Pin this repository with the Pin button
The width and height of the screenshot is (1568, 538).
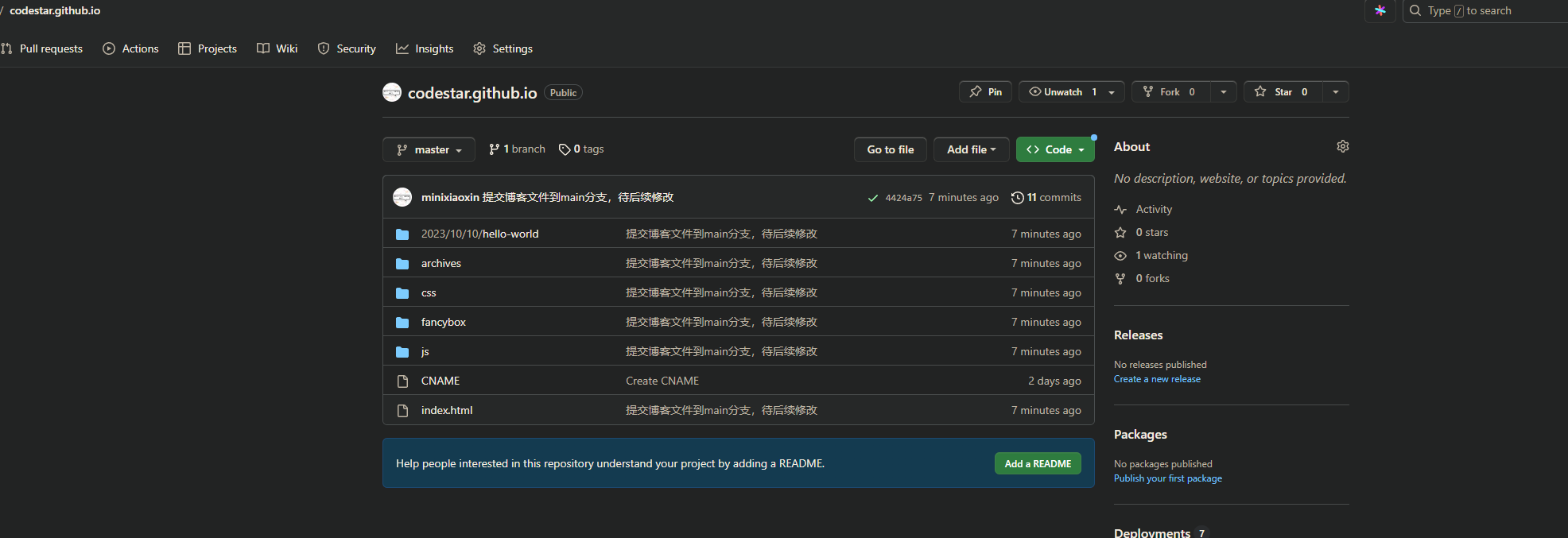click(x=986, y=91)
